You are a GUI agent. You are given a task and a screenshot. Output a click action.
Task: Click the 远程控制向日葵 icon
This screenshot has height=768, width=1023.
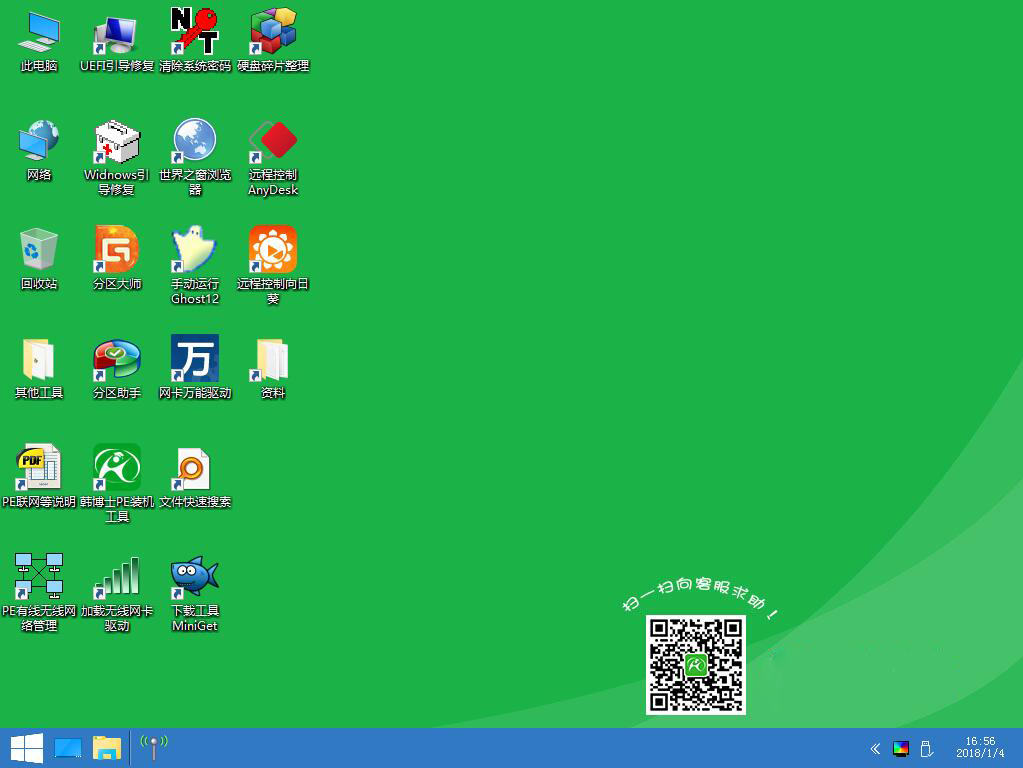273,250
